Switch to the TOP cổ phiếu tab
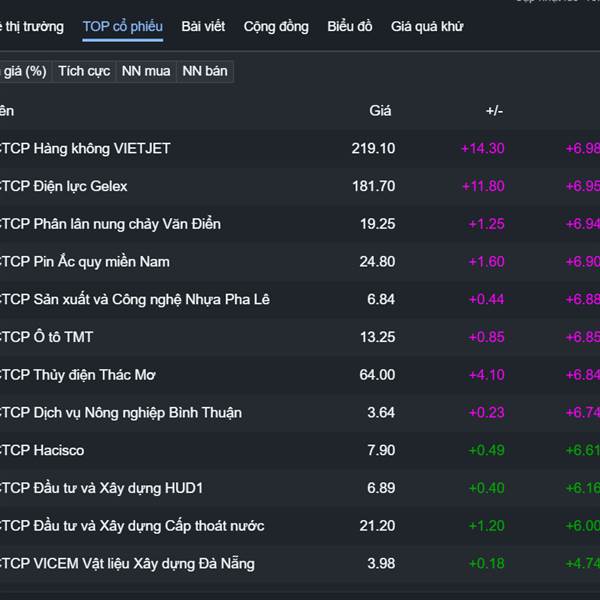This screenshot has width=600, height=600. (122, 27)
